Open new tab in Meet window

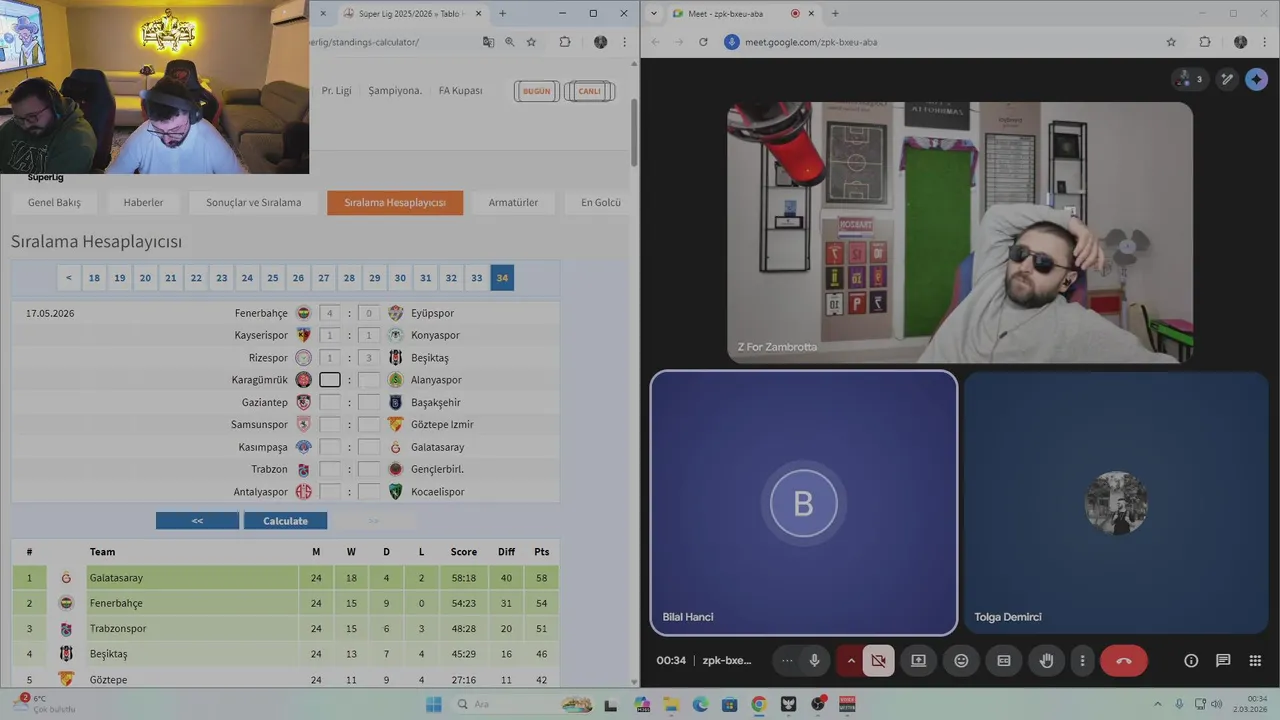835,13
